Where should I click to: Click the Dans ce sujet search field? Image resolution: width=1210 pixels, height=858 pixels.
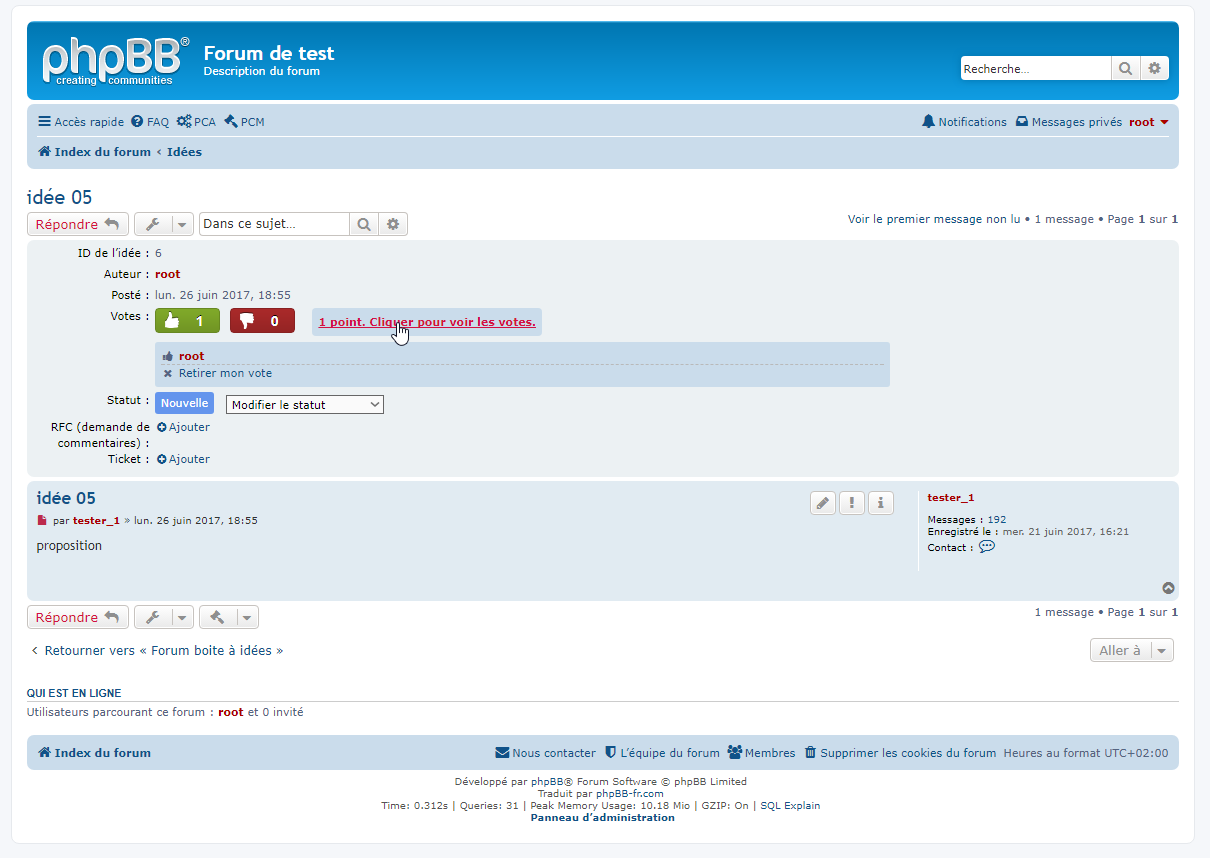click(274, 224)
